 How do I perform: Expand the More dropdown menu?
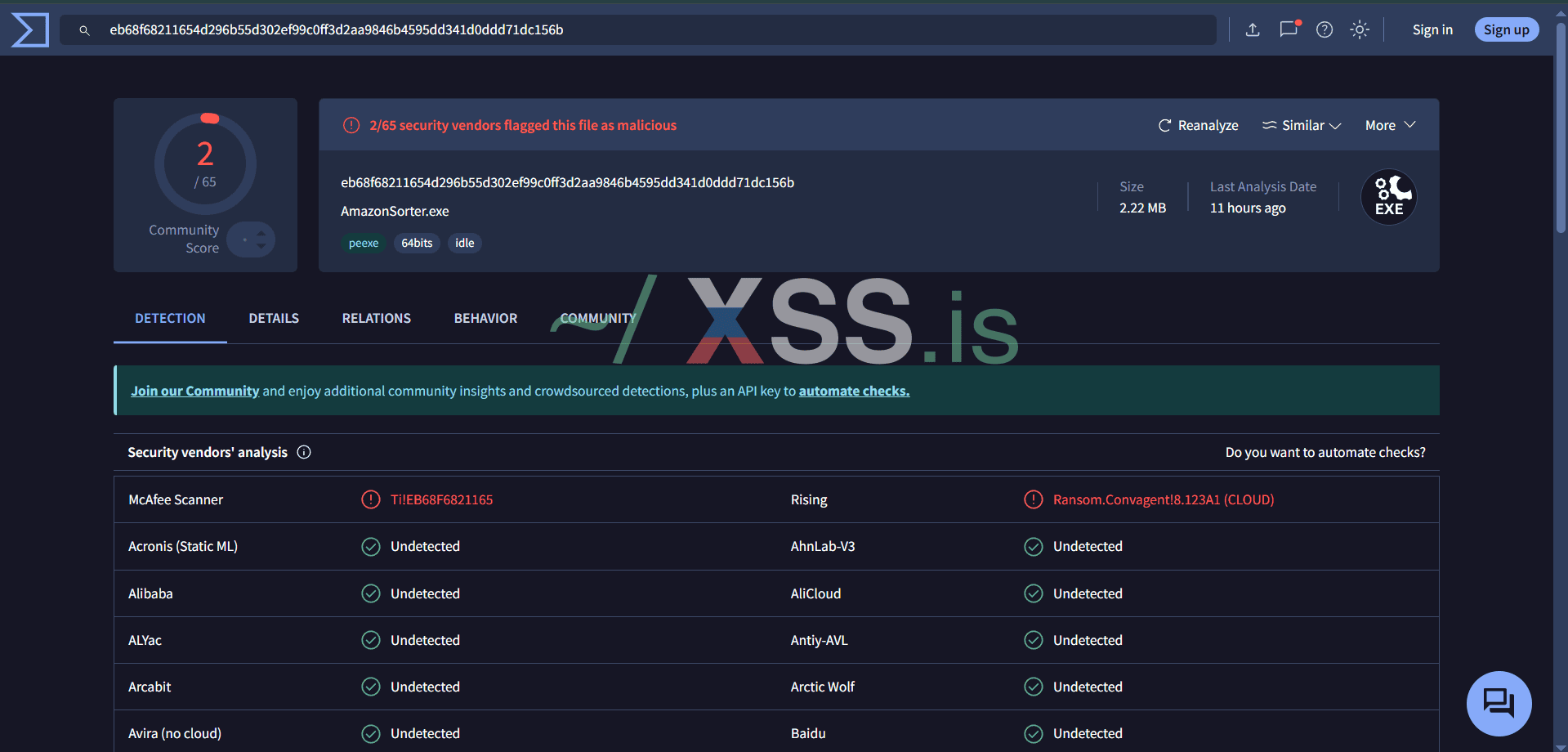coord(1390,125)
